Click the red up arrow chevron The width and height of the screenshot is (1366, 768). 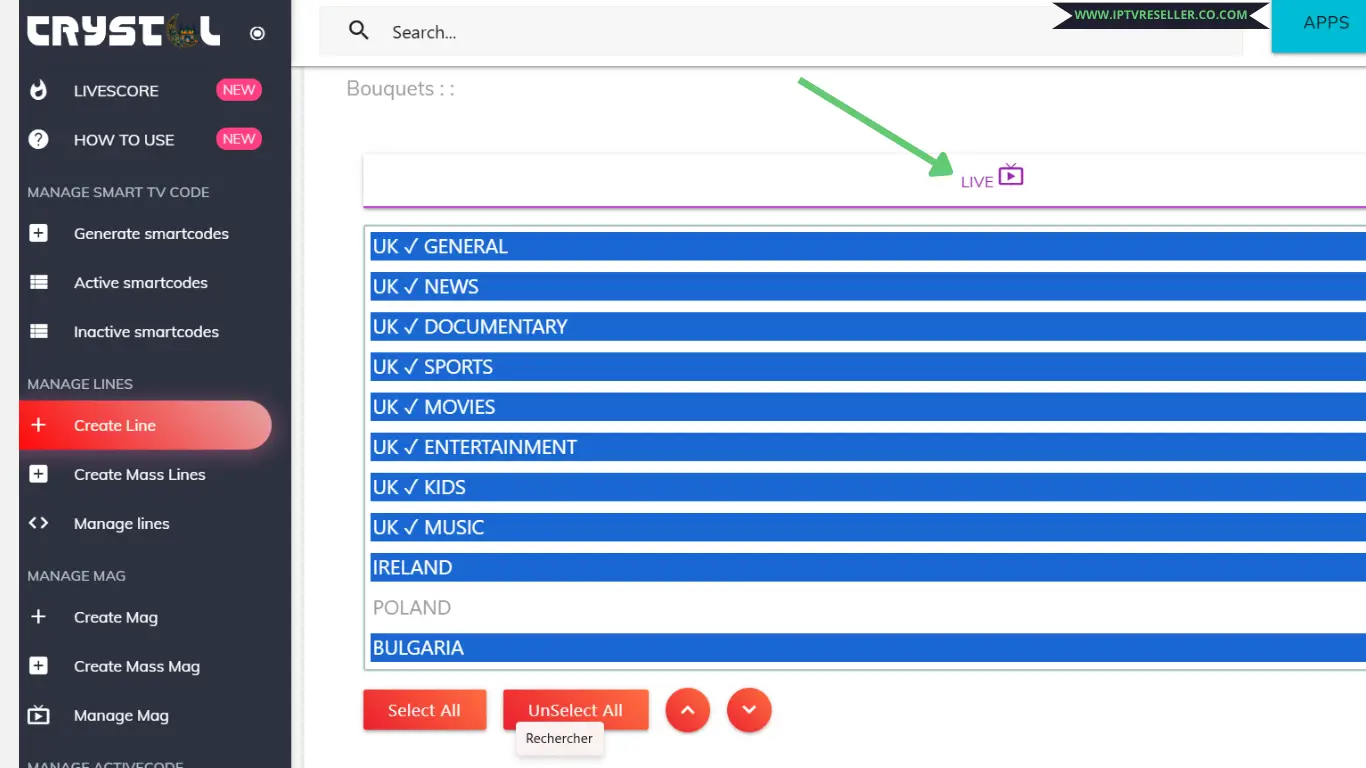tap(687, 710)
